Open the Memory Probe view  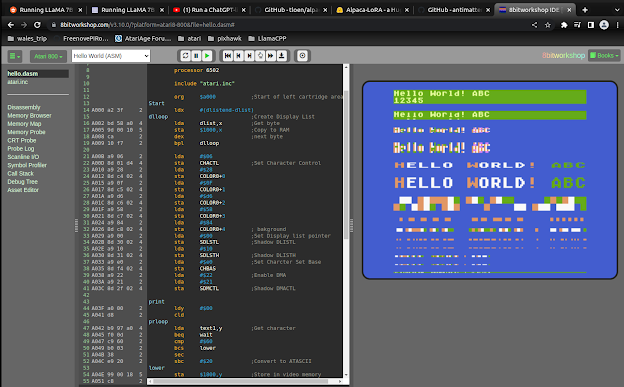(26, 132)
